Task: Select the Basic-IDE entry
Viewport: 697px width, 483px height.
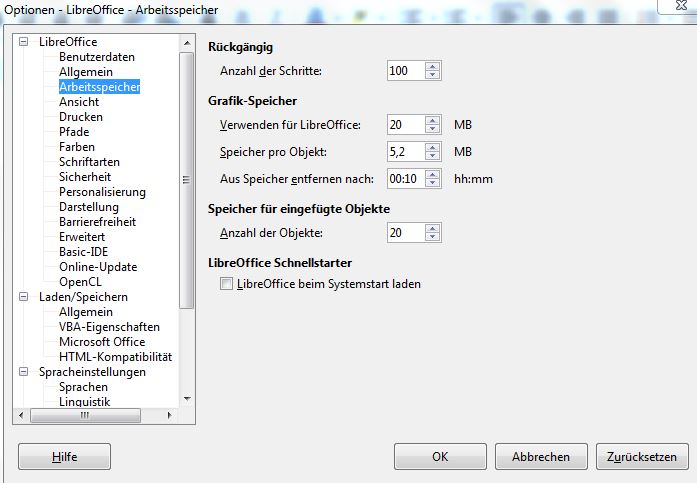Action: click(x=84, y=252)
